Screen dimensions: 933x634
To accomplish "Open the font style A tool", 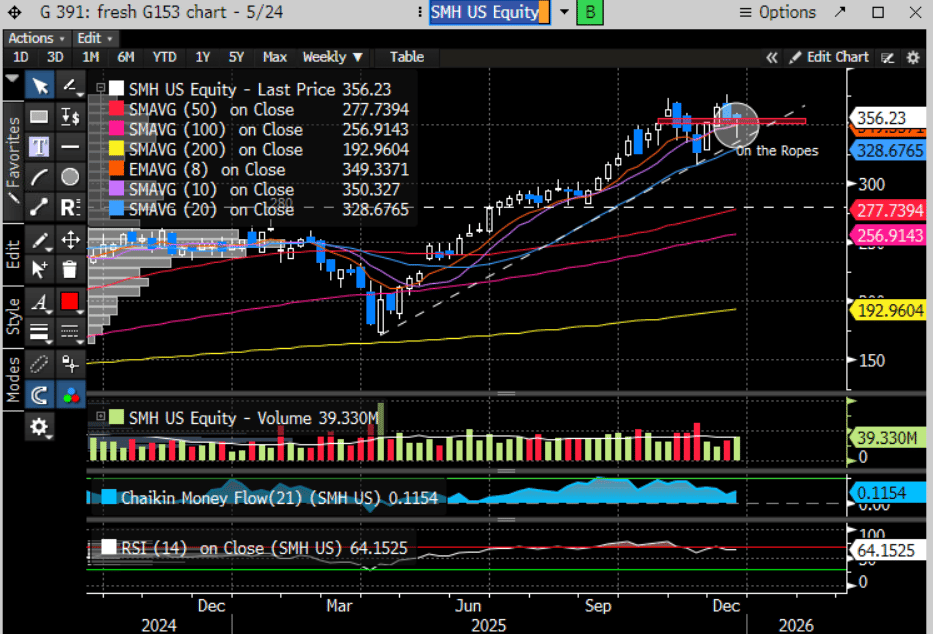I will [40, 302].
